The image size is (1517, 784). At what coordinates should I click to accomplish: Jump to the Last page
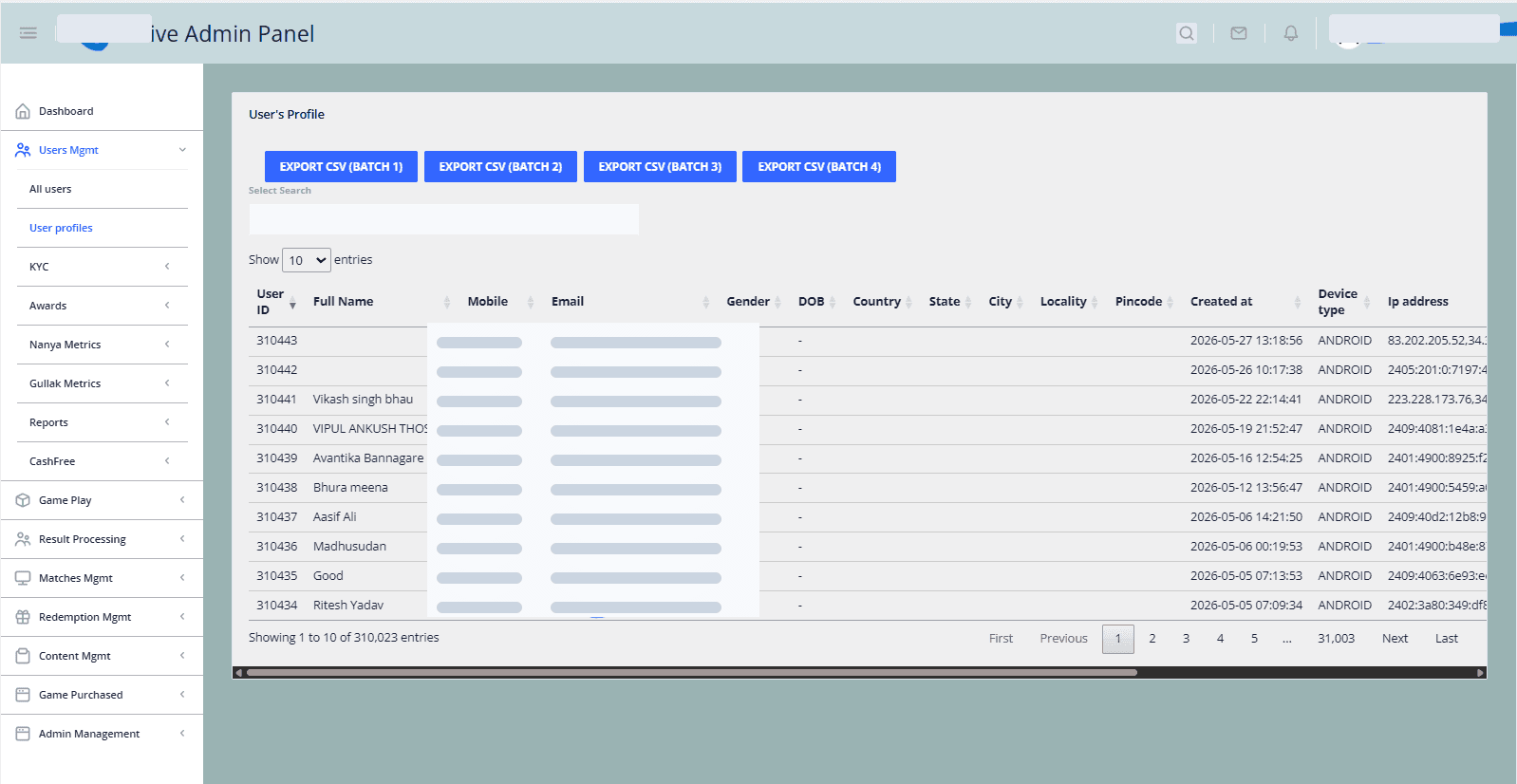coord(1446,639)
